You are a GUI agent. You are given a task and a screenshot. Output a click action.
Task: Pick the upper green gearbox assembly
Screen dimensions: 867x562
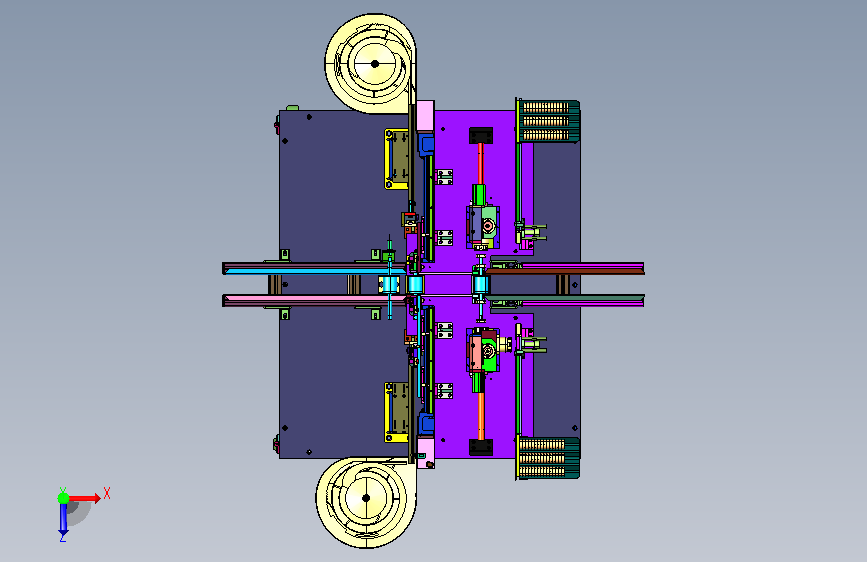(x=483, y=226)
